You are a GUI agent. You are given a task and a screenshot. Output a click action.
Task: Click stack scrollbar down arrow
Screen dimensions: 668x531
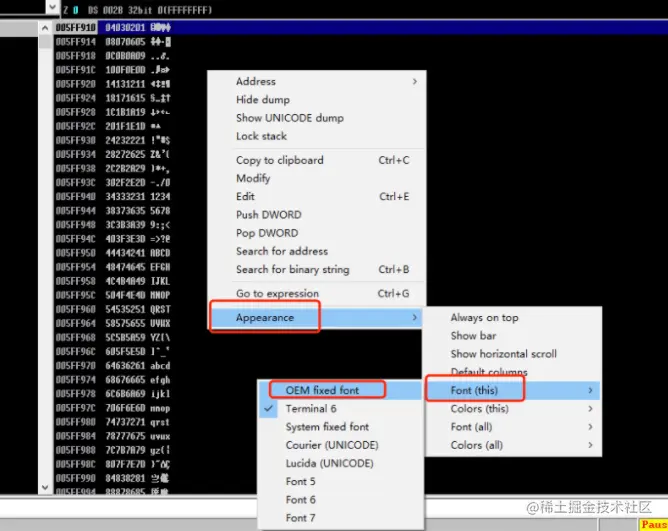[45, 487]
